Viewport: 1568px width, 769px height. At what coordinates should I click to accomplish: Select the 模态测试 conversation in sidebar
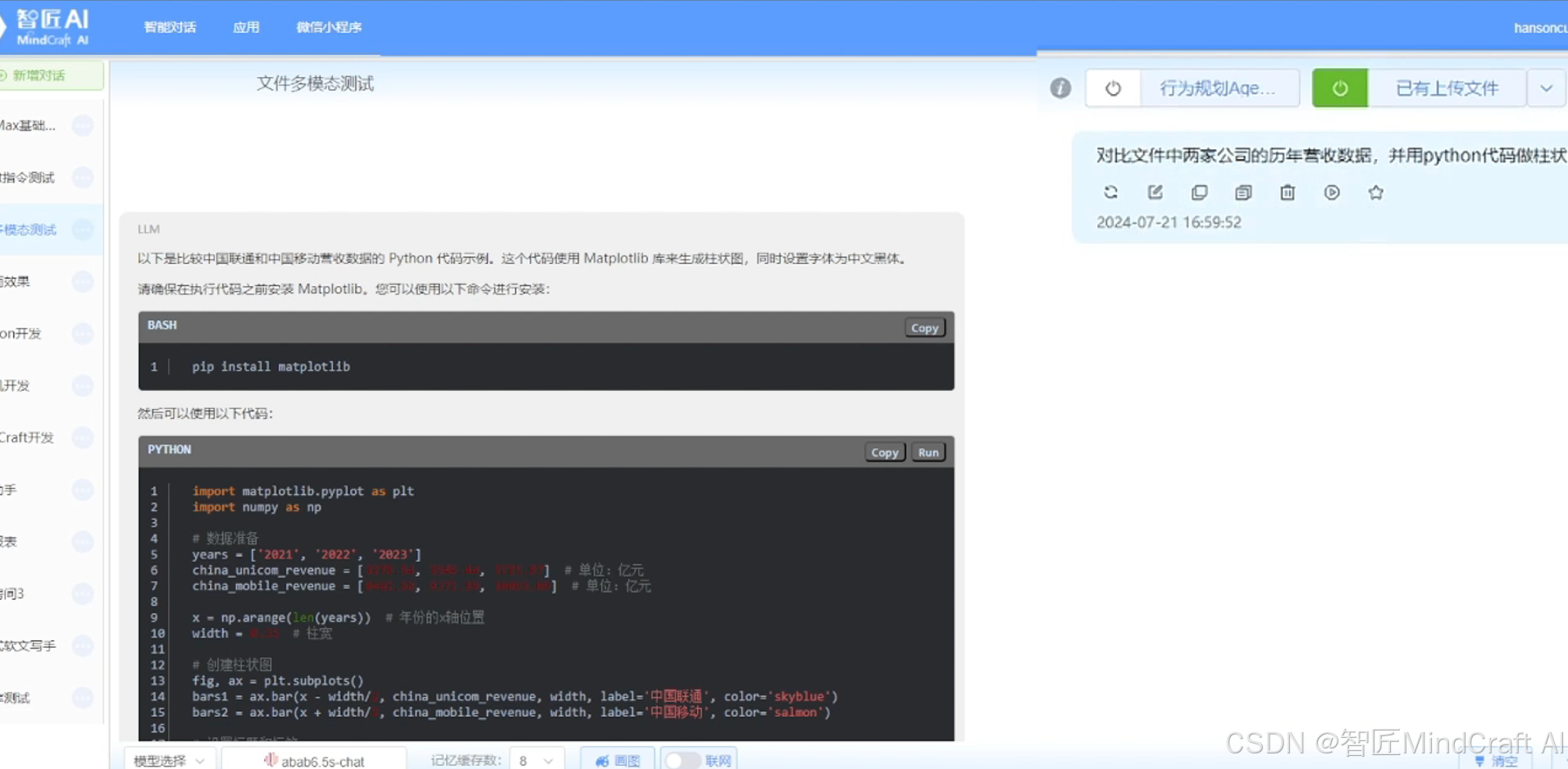click(29, 230)
